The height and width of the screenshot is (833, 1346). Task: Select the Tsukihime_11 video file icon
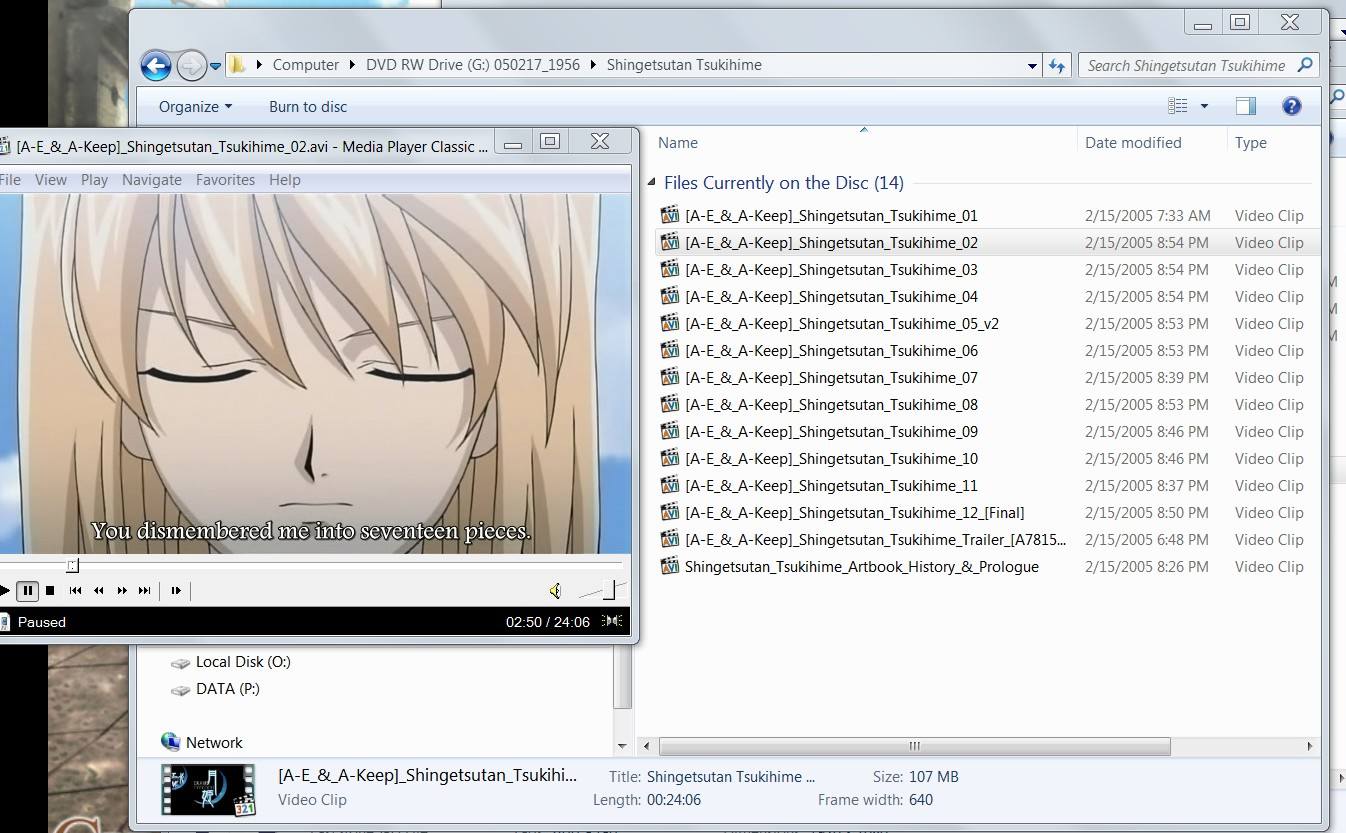[x=670, y=485]
